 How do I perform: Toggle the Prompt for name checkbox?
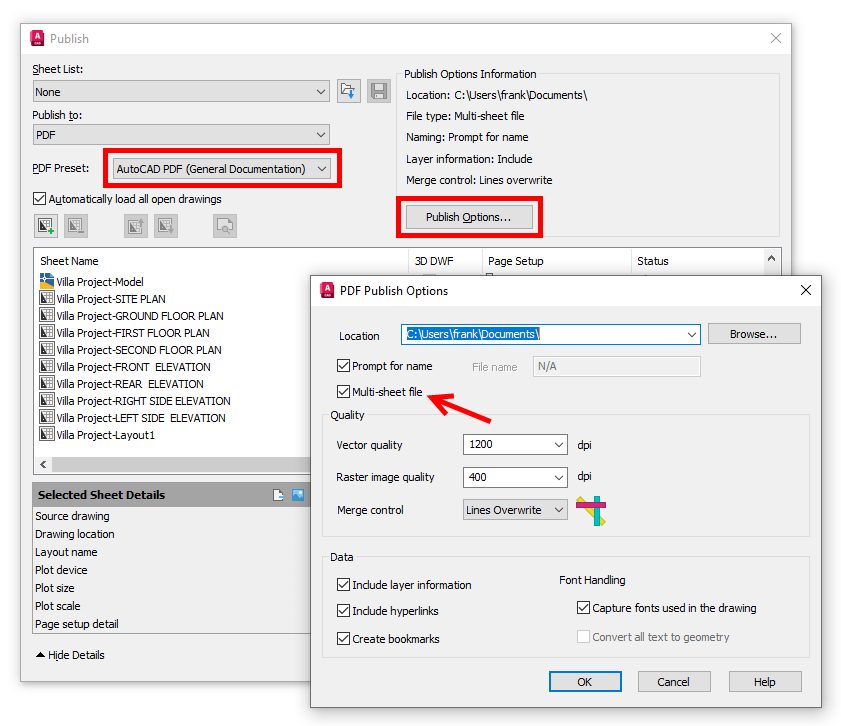[343, 366]
